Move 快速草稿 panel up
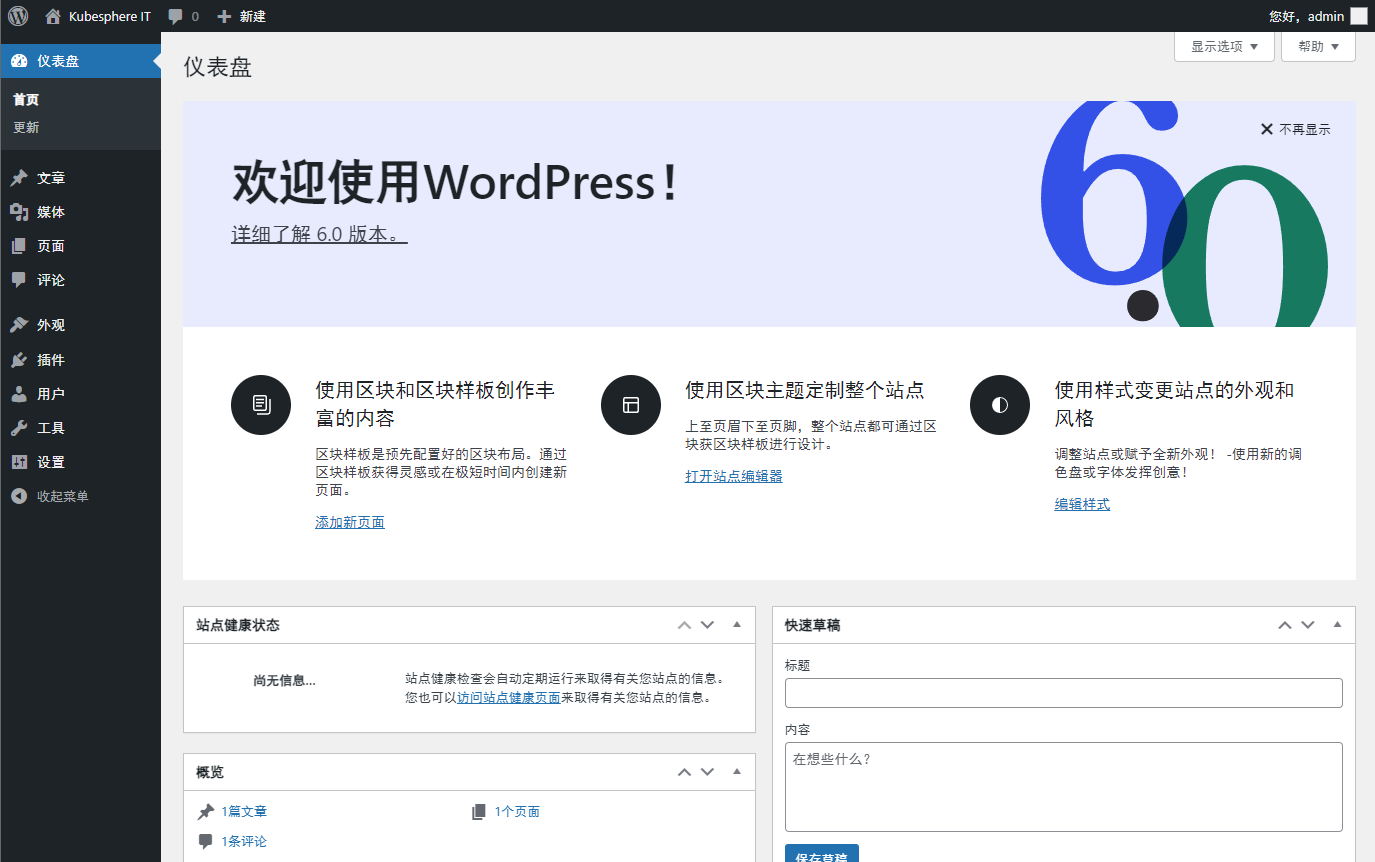 click(x=1284, y=625)
